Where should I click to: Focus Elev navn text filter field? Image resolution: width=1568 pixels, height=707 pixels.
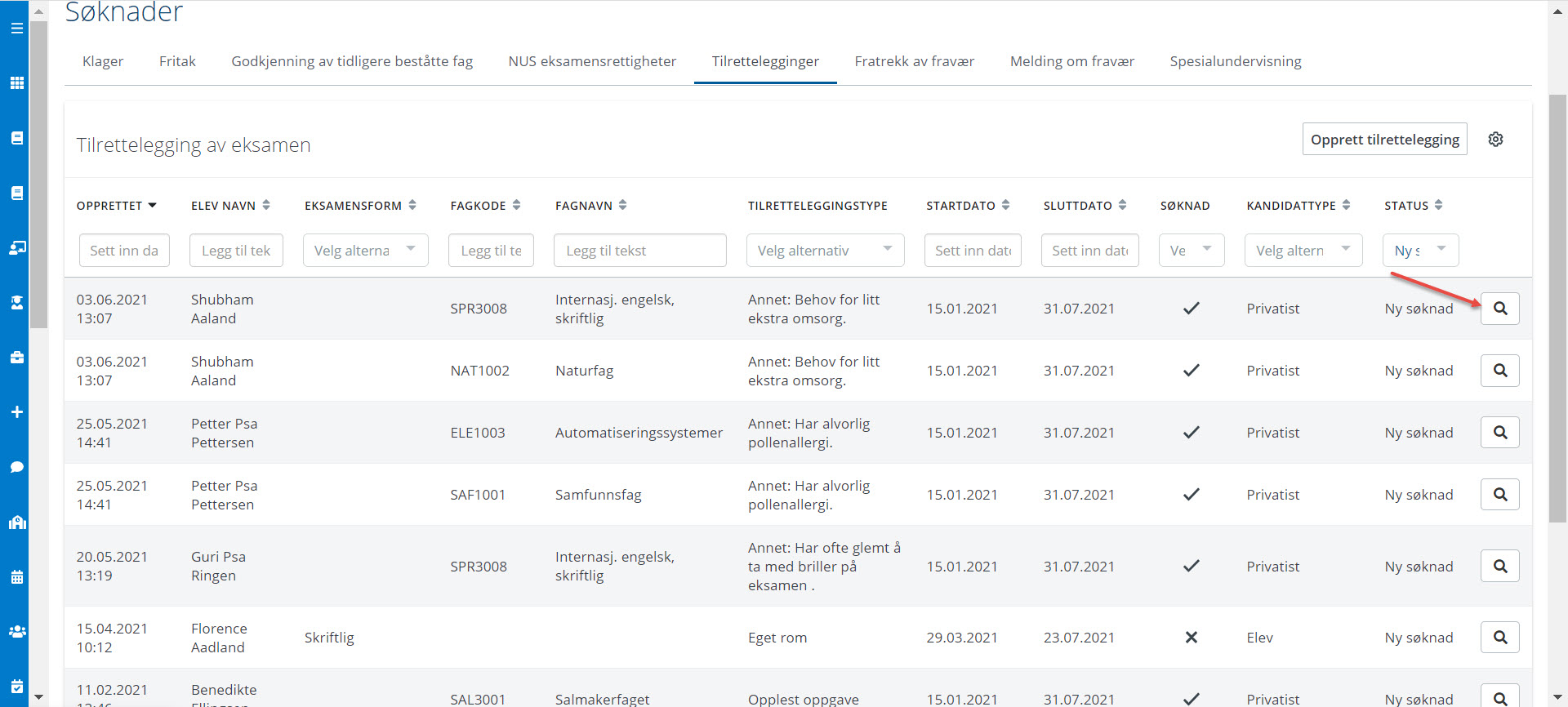[236, 251]
